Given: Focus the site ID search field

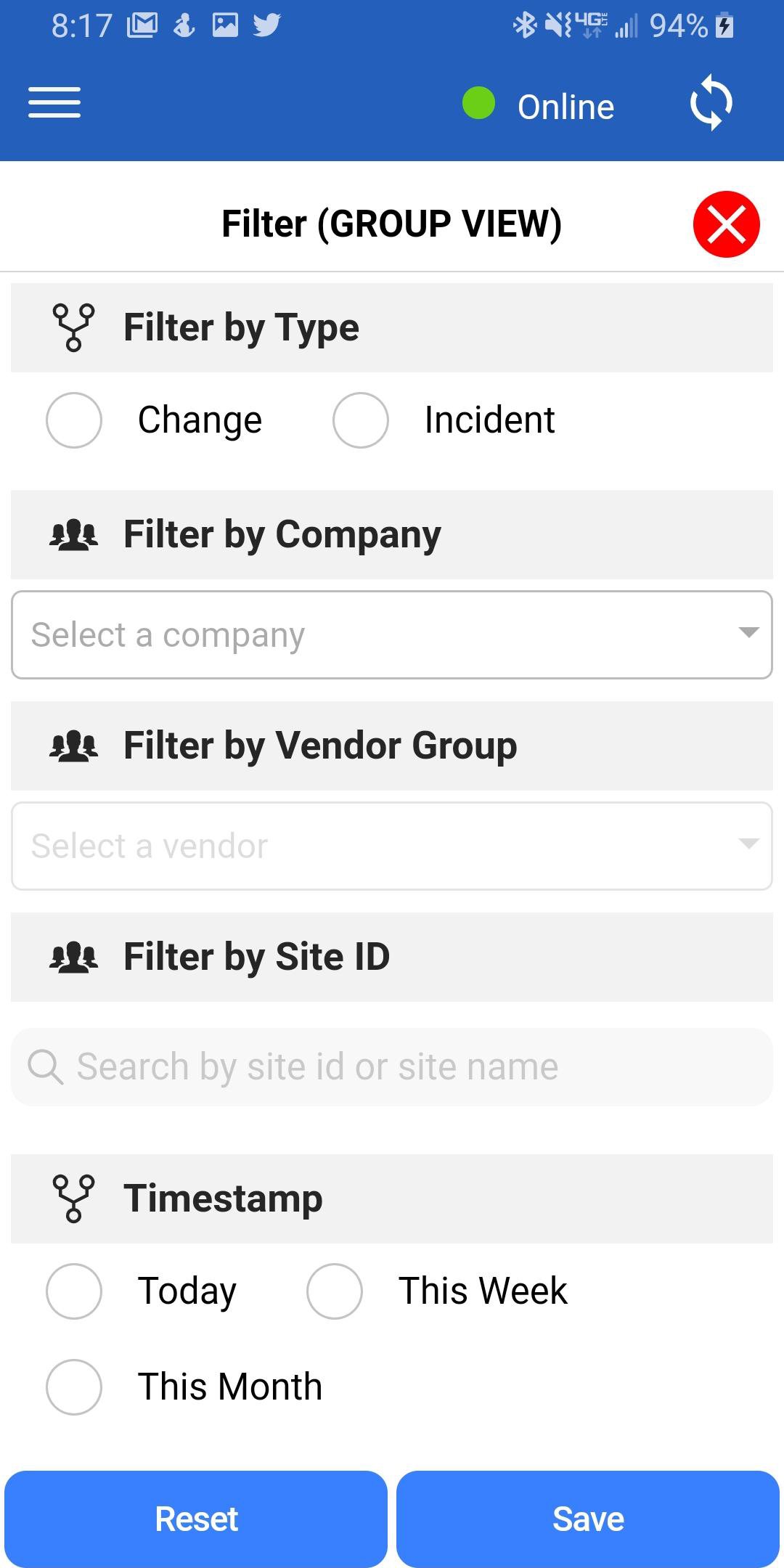Looking at the screenshot, I should [x=407, y=1067].
